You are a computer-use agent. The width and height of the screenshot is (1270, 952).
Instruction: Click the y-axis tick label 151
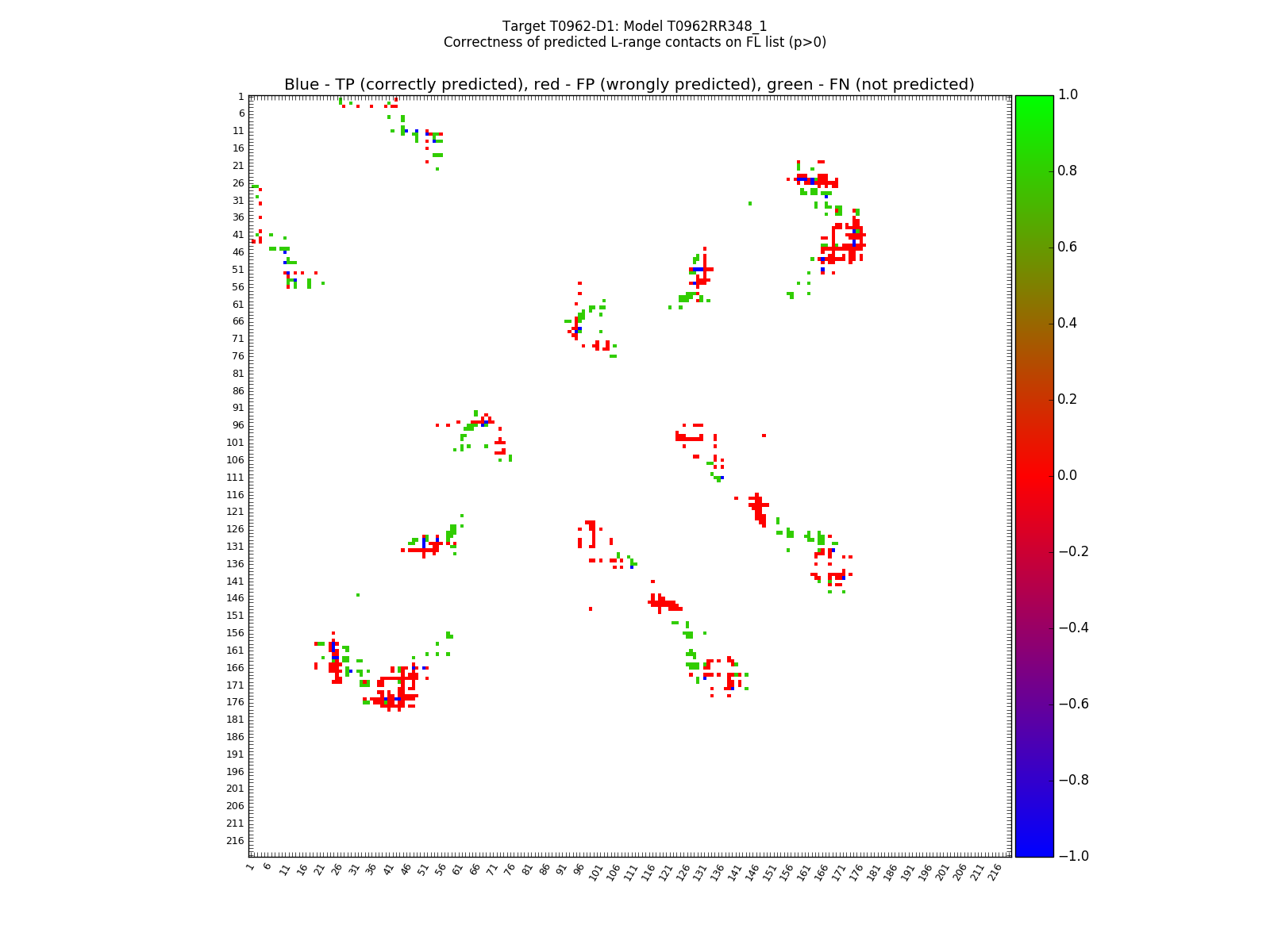[x=235, y=616]
